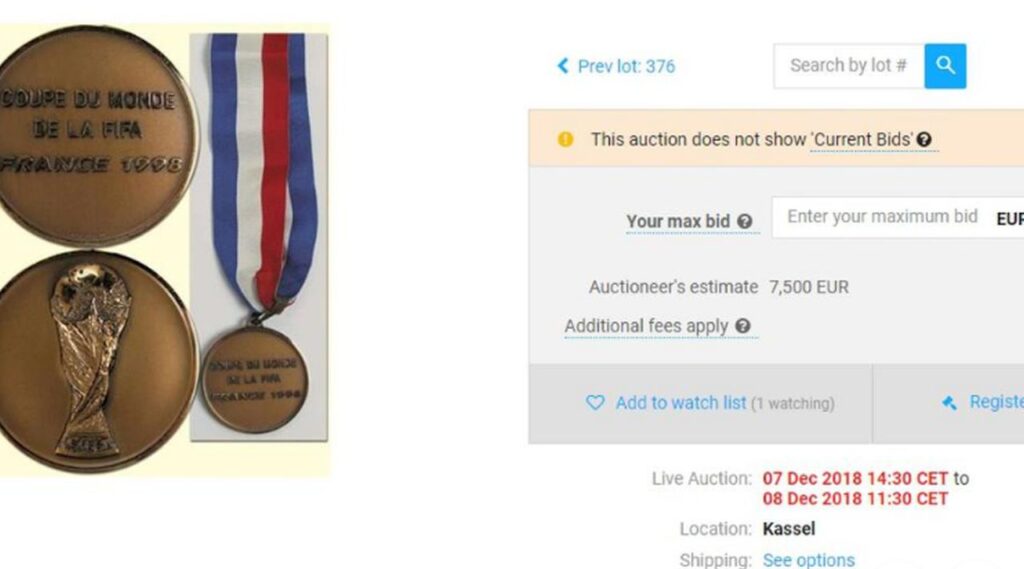The image size is (1024, 569).
Task: Open previous lot 376 link
Action: 626,67
